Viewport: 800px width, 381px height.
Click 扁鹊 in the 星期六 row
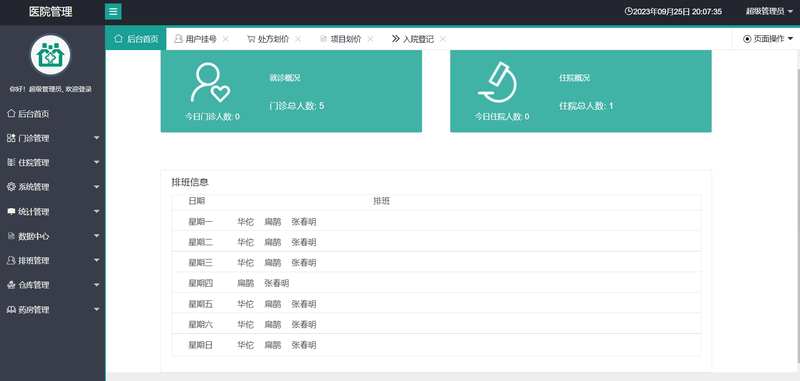(272, 324)
